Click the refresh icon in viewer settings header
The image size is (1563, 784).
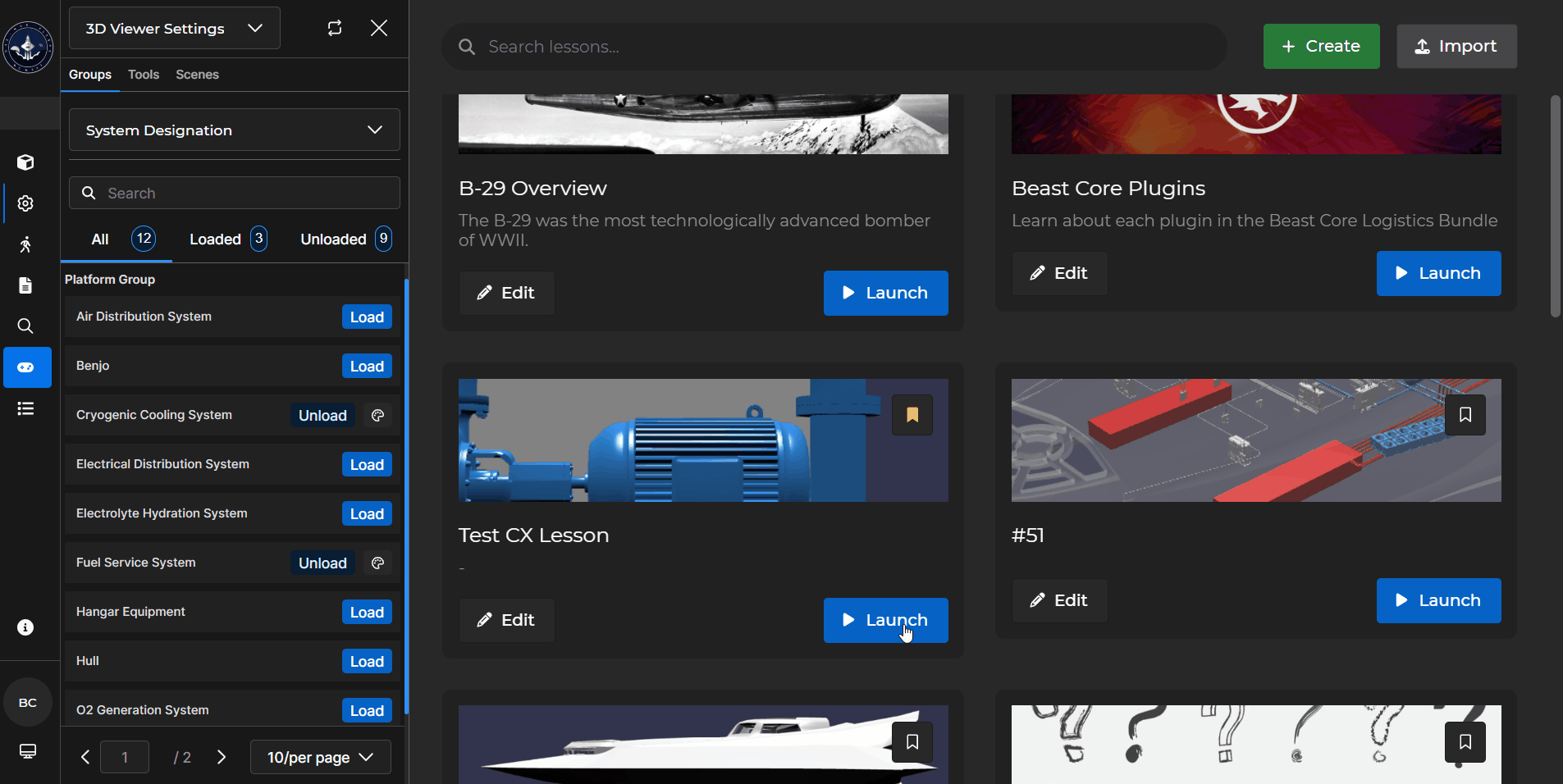pyautogui.click(x=335, y=28)
